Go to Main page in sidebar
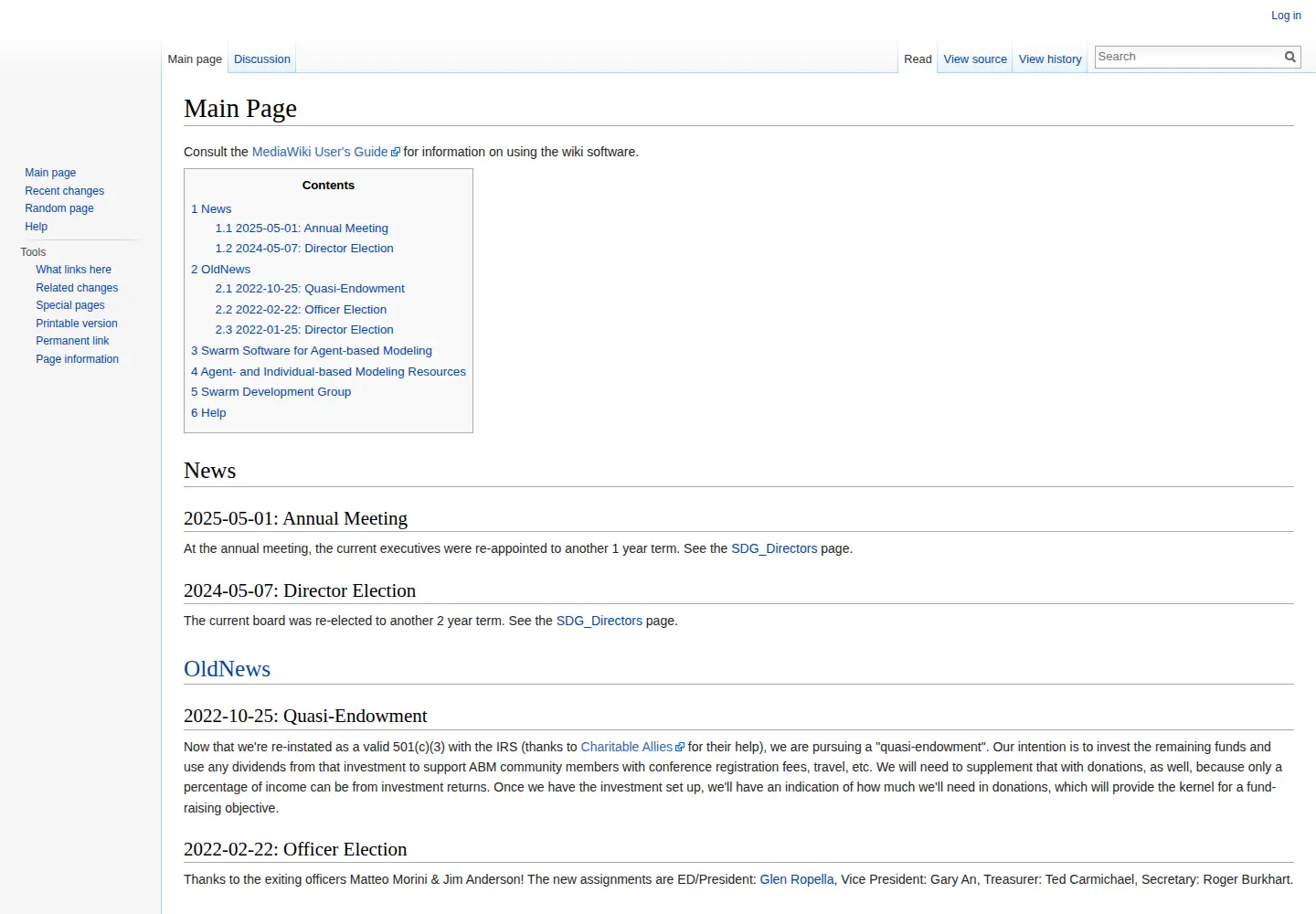This screenshot has width=1316, height=914. click(x=50, y=173)
